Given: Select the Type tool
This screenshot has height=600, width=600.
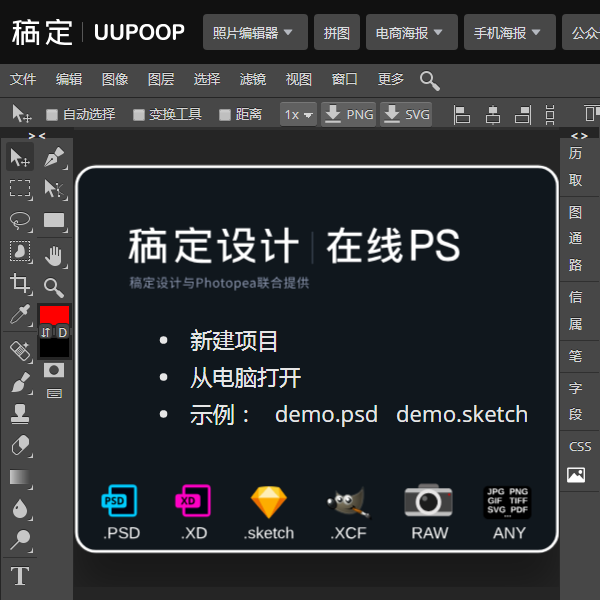Looking at the screenshot, I should click(20, 576).
